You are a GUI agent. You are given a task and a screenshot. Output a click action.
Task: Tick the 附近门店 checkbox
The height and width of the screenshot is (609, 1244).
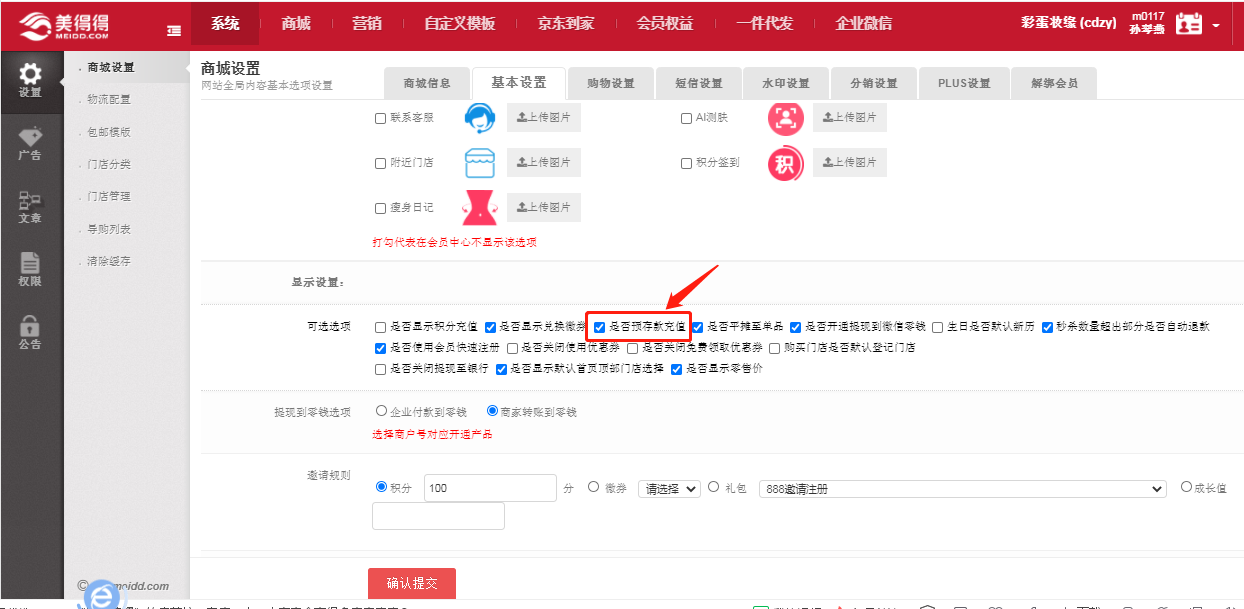pyautogui.click(x=380, y=164)
